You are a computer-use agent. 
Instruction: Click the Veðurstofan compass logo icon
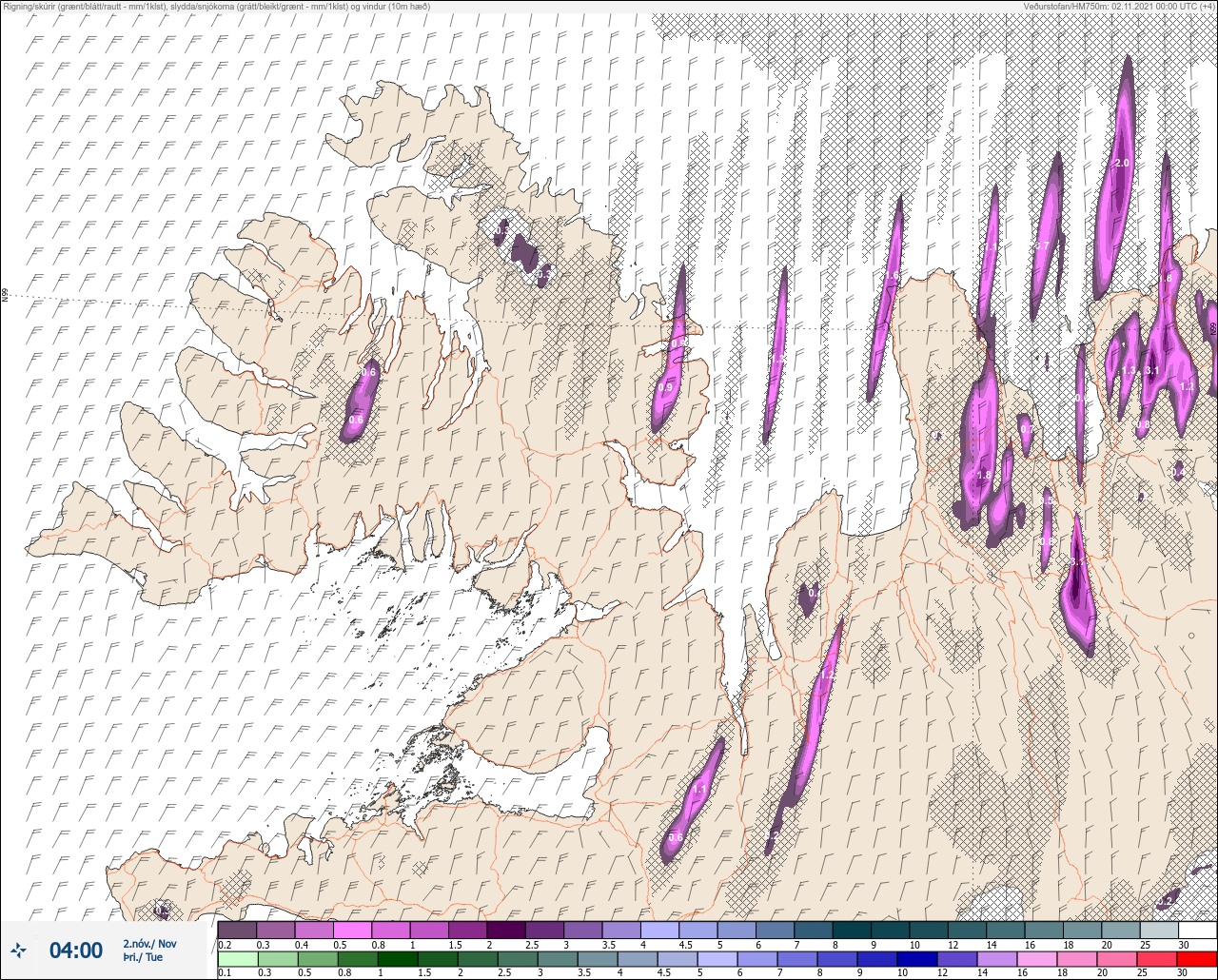pos(18,950)
